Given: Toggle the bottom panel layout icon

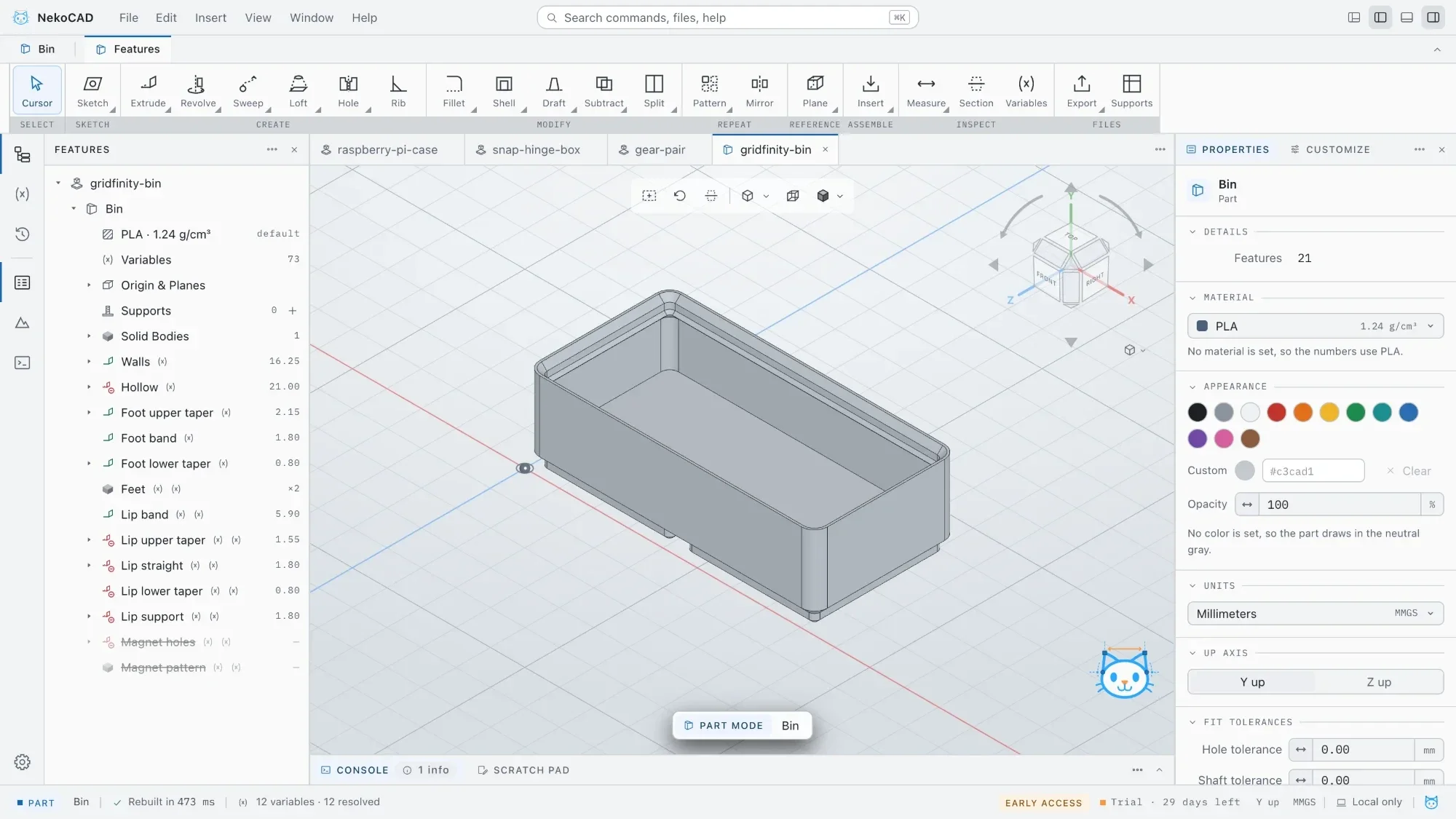Looking at the screenshot, I should coord(1406,17).
